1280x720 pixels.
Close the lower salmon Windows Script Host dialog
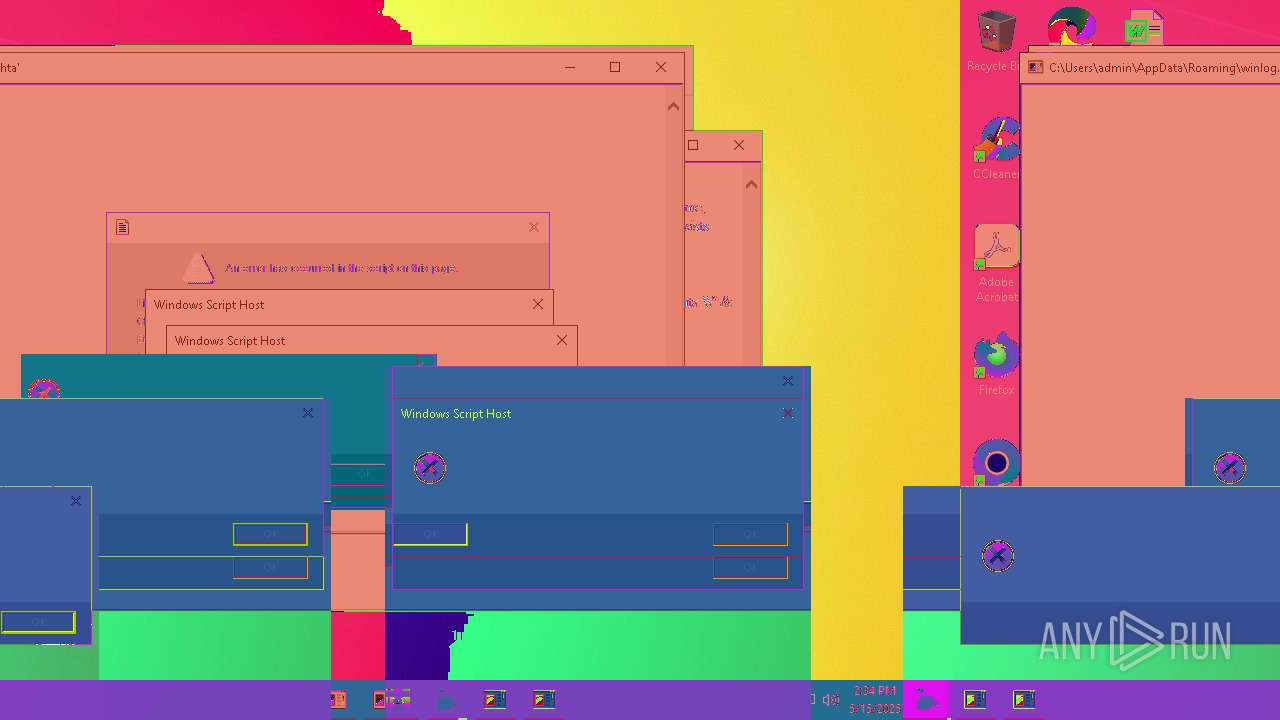coord(562,340)
